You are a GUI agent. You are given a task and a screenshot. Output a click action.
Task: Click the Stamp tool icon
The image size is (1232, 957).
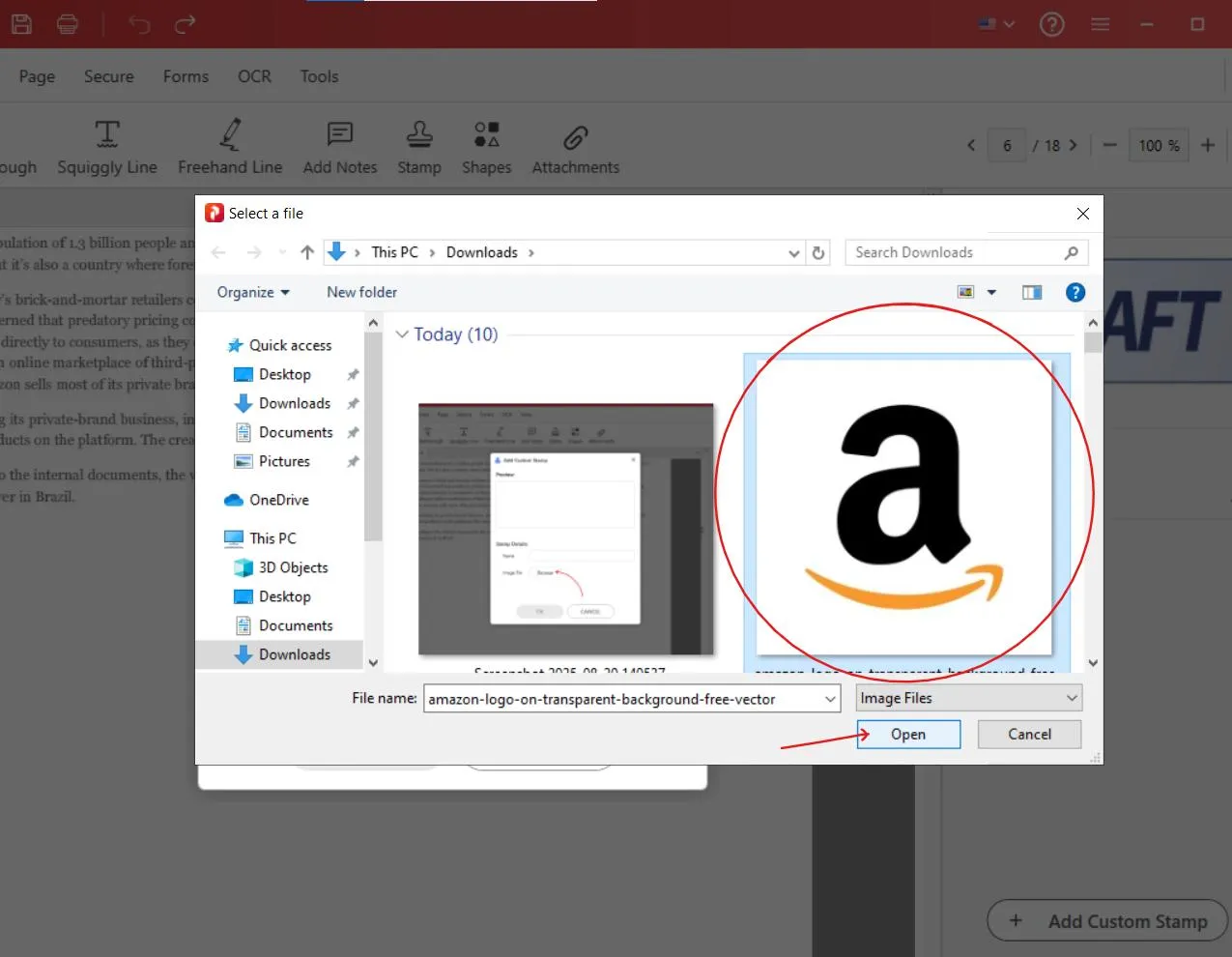(419, 134)
